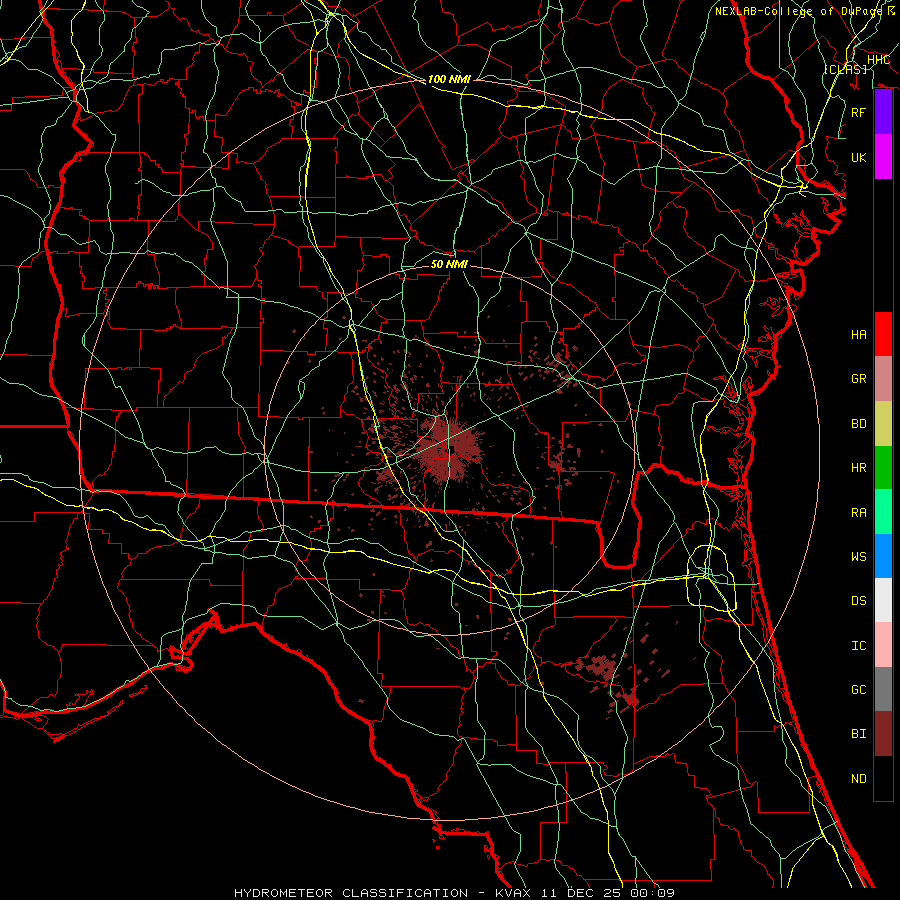
Task: Click the HR legend label
Action: 859,468
